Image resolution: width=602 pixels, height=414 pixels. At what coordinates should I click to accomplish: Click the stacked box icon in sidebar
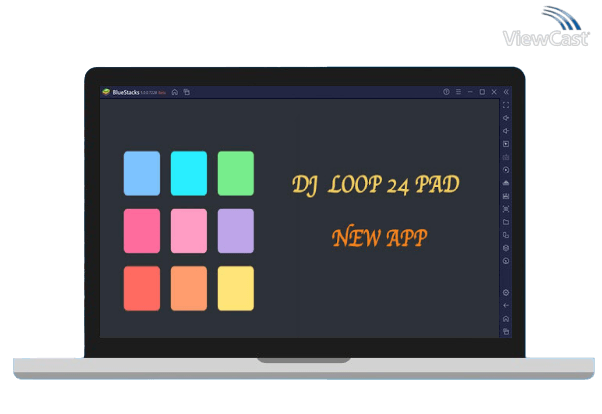[506, 248]
